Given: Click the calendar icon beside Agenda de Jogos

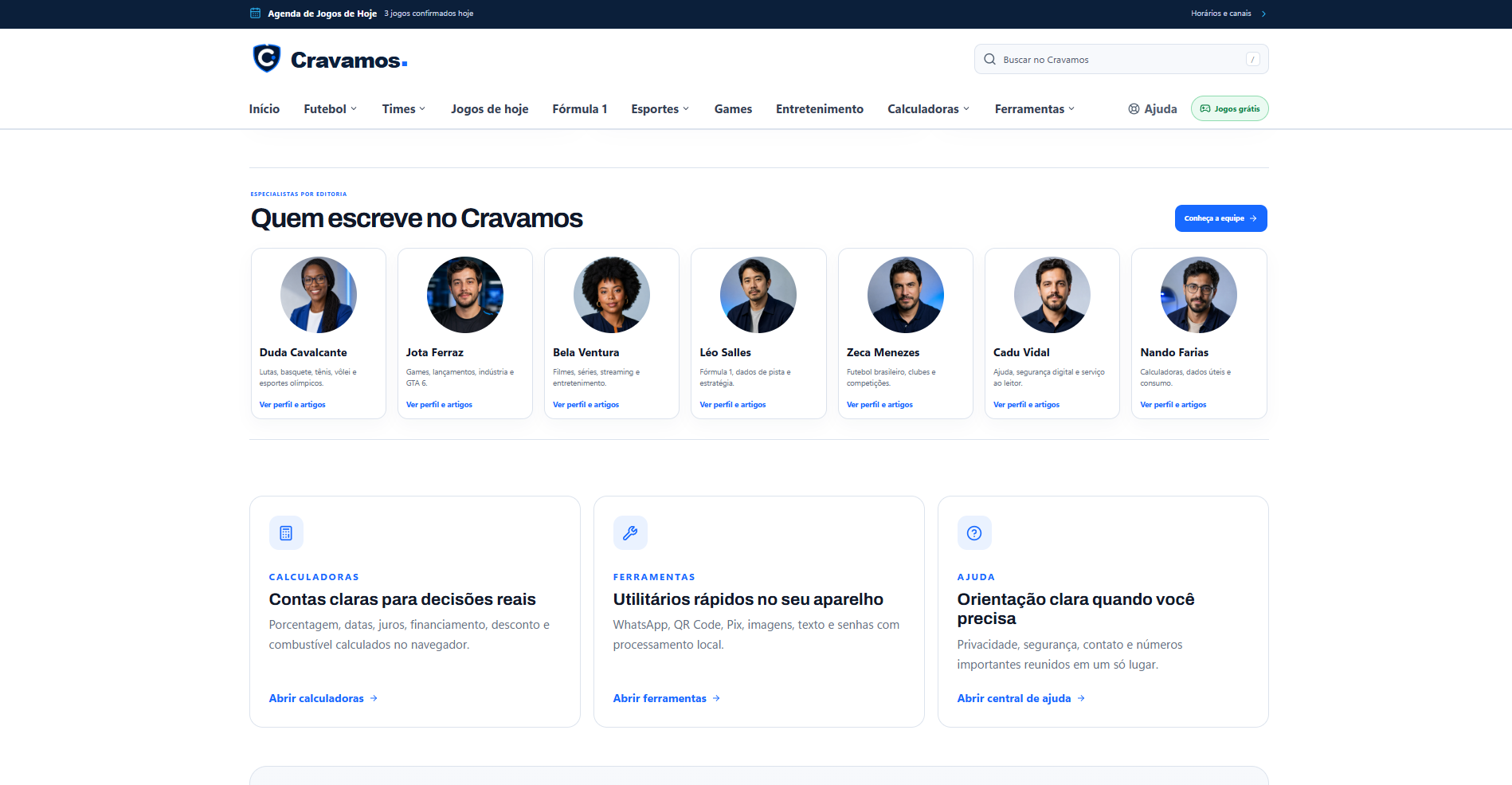Looking at the screenshot, I should point(256,13).
